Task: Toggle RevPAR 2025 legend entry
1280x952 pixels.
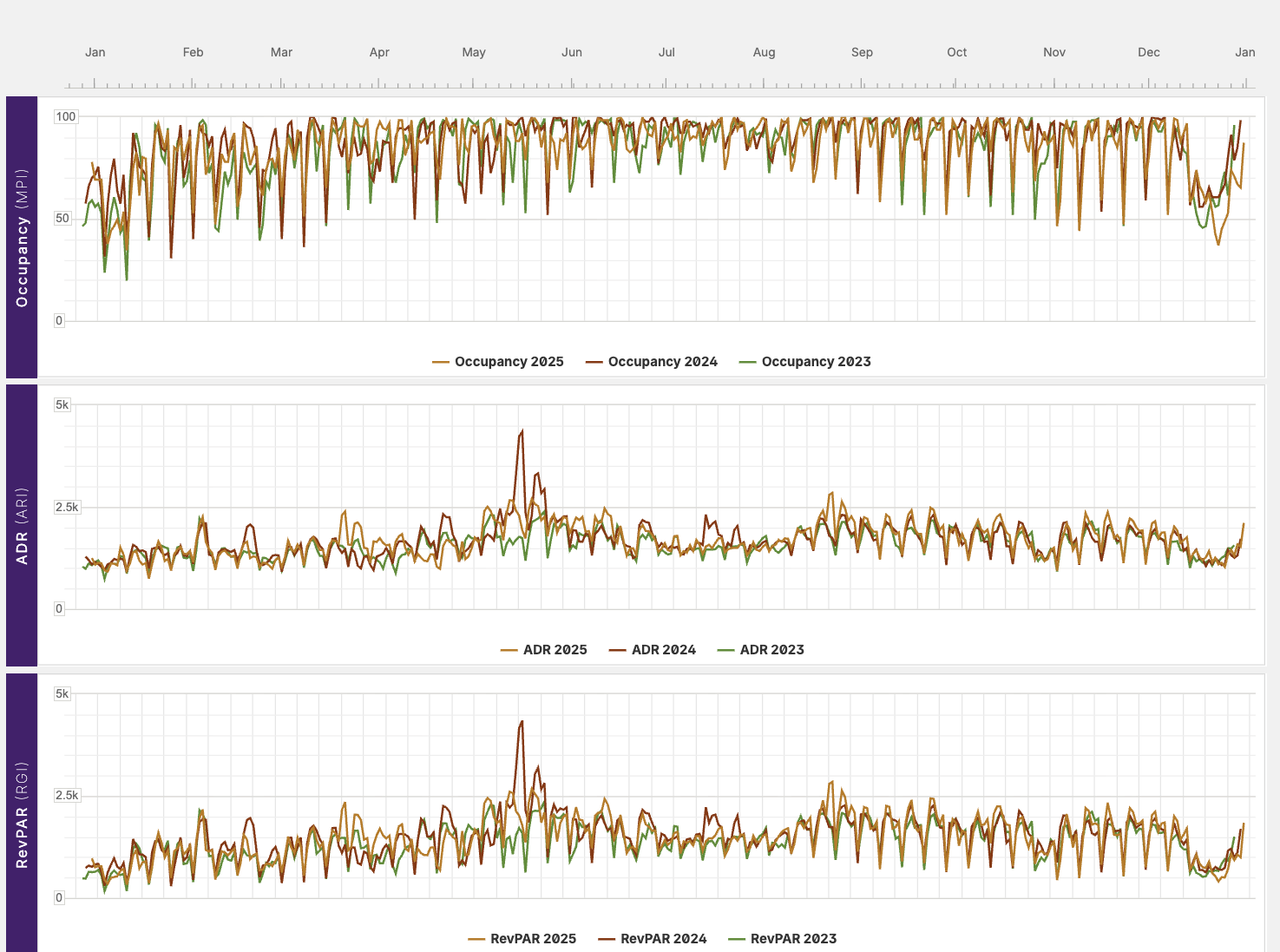Action: pos(522,939)
